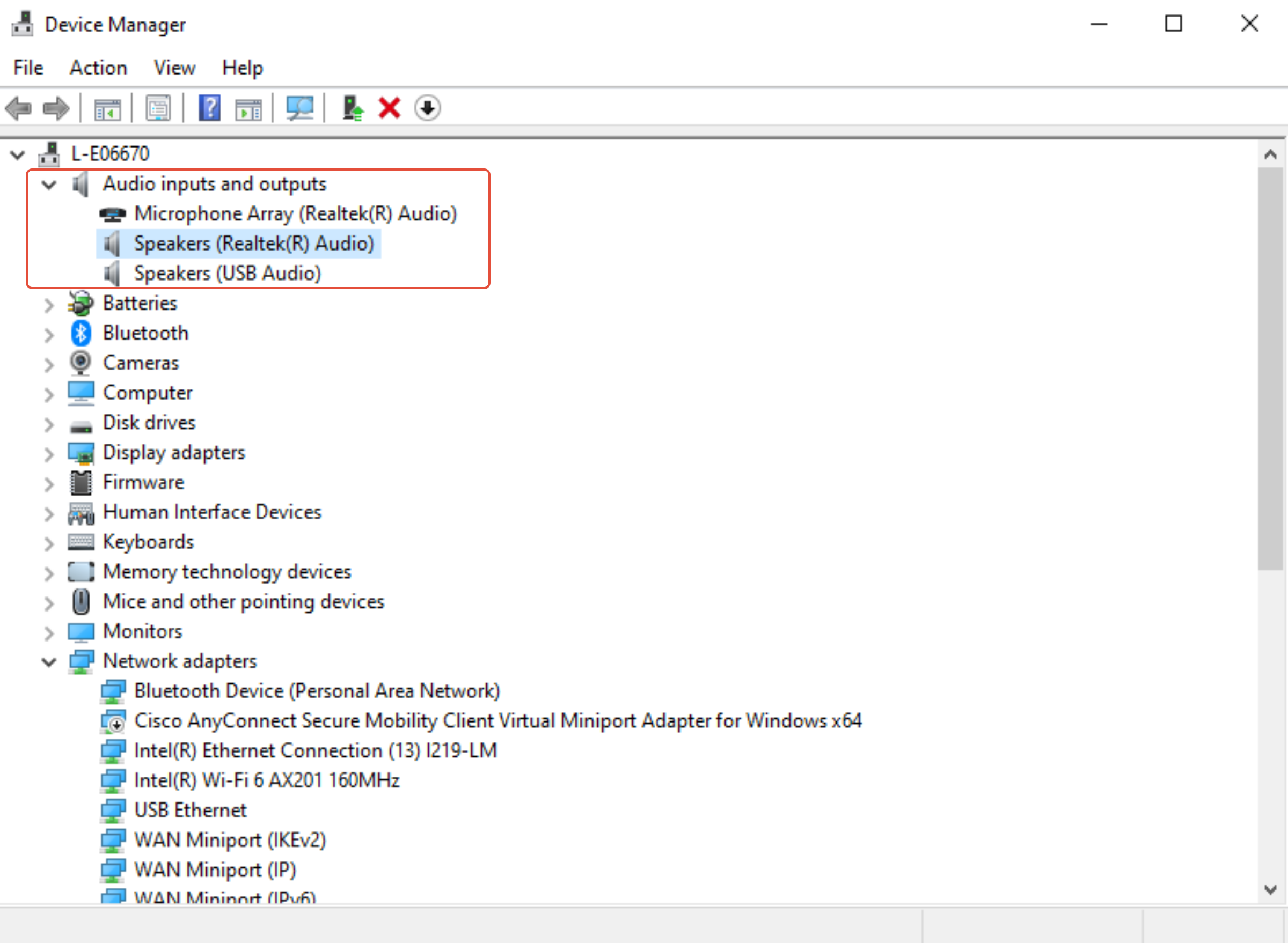This screenshot has width=1288, height=943.
Task: Click the Back arrow toolbar icon
Action: pos(18,108)
